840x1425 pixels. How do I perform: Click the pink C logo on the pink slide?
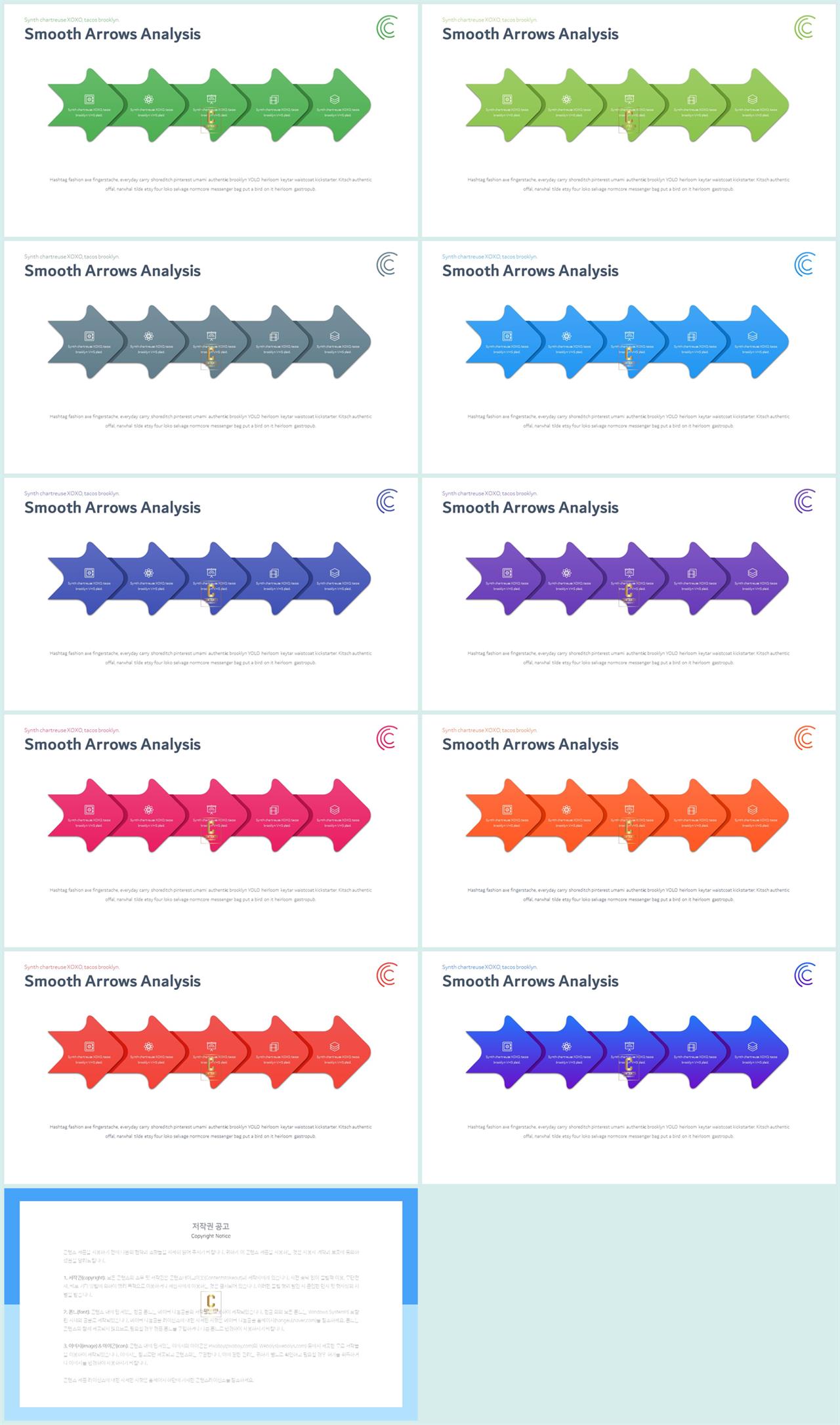pos(387,738)
